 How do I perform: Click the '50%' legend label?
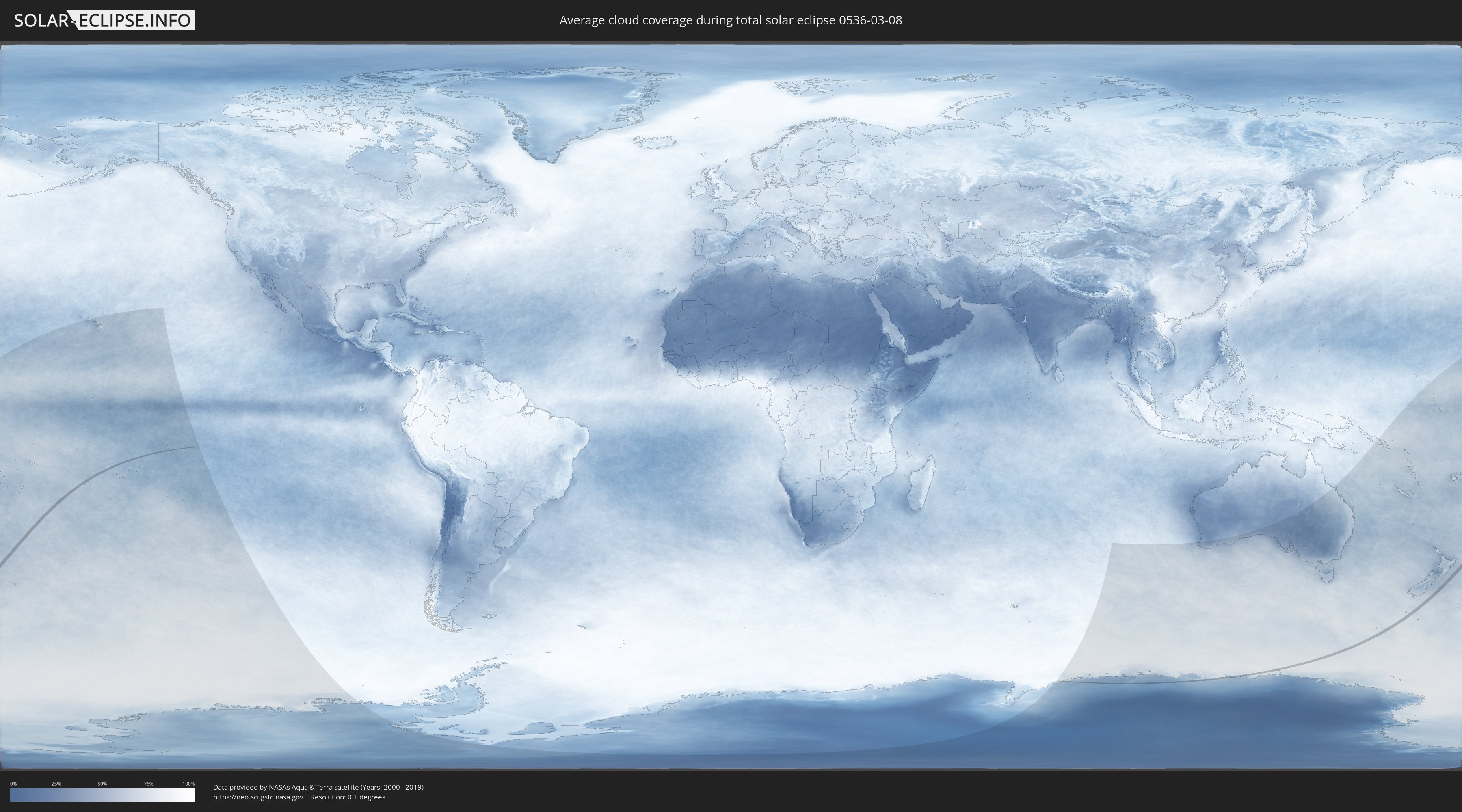click(102, 784)
